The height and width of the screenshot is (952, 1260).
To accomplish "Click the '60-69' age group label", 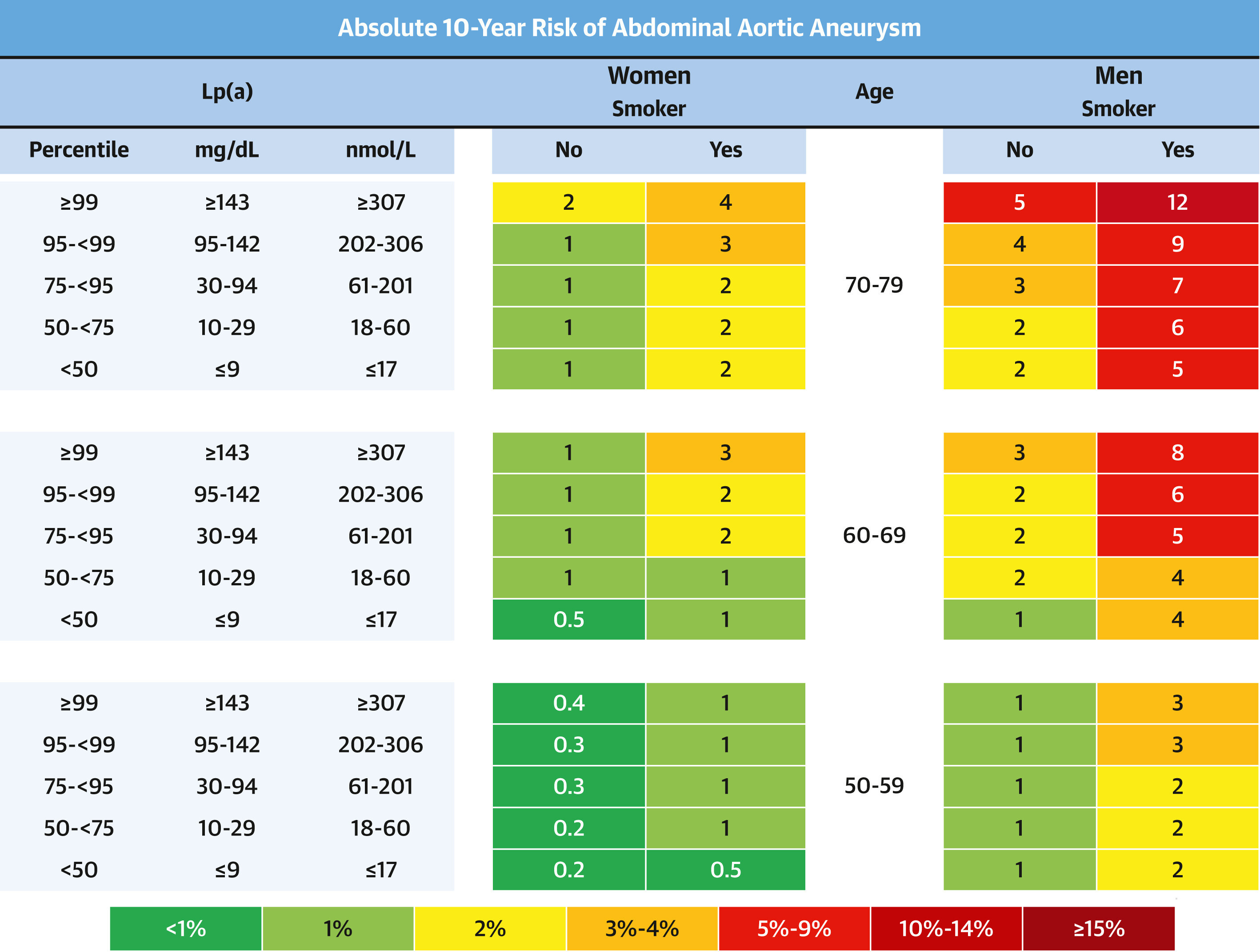I will click(874, 536).
